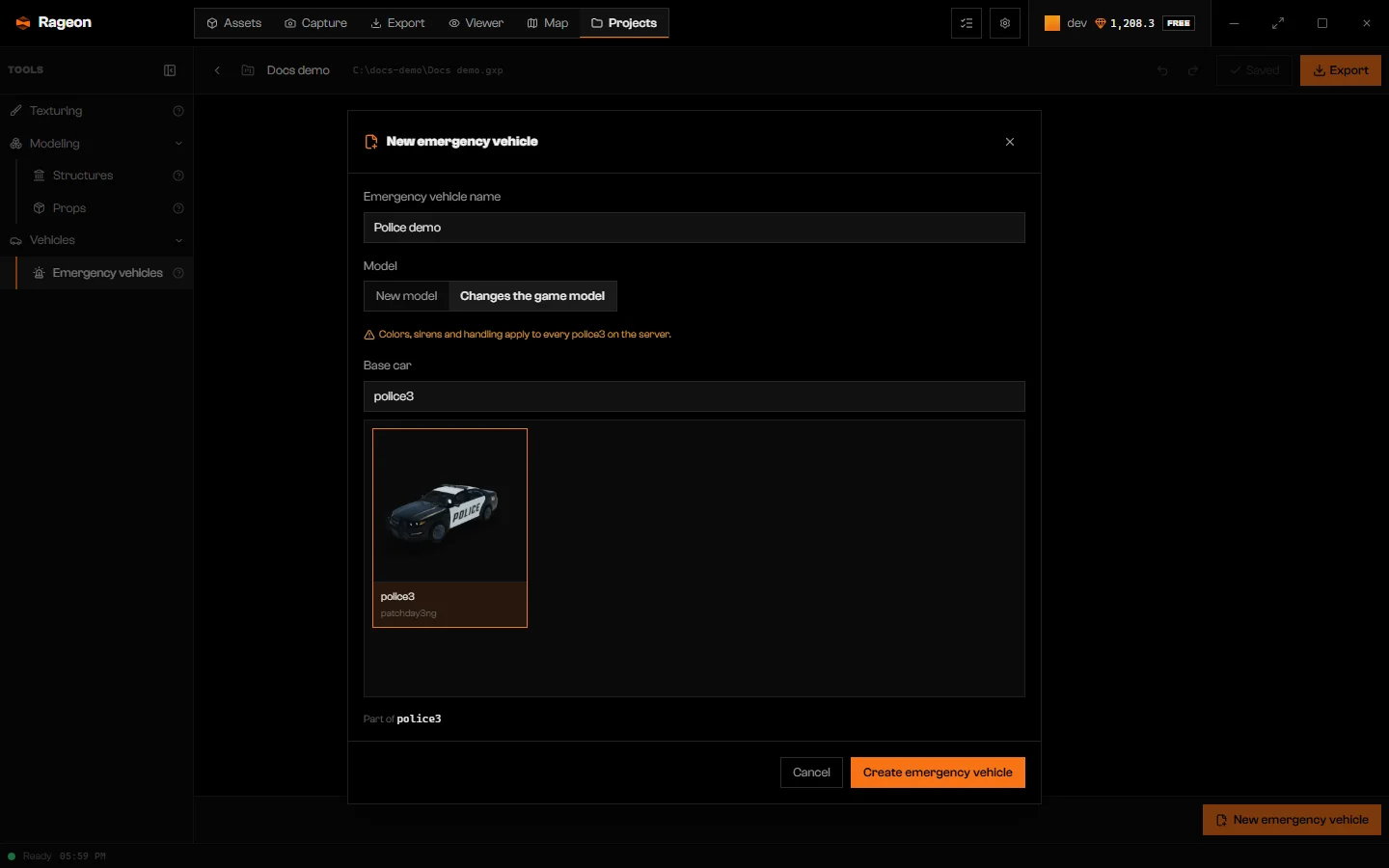Switch to the Viewer tab
The image size is (1389, 868).
(476, 23)
